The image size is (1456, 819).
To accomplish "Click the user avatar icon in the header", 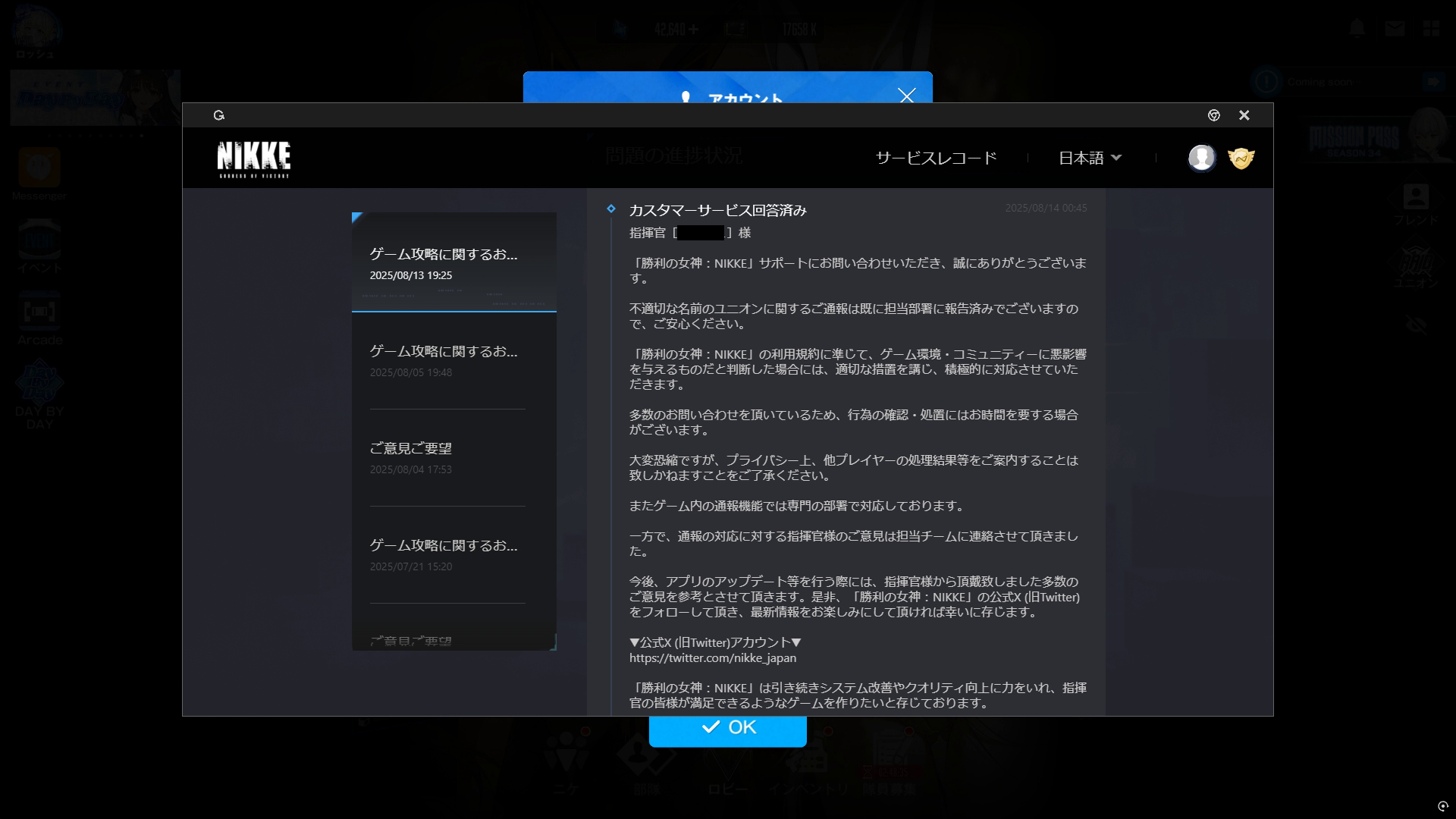I will [1201, 158].
